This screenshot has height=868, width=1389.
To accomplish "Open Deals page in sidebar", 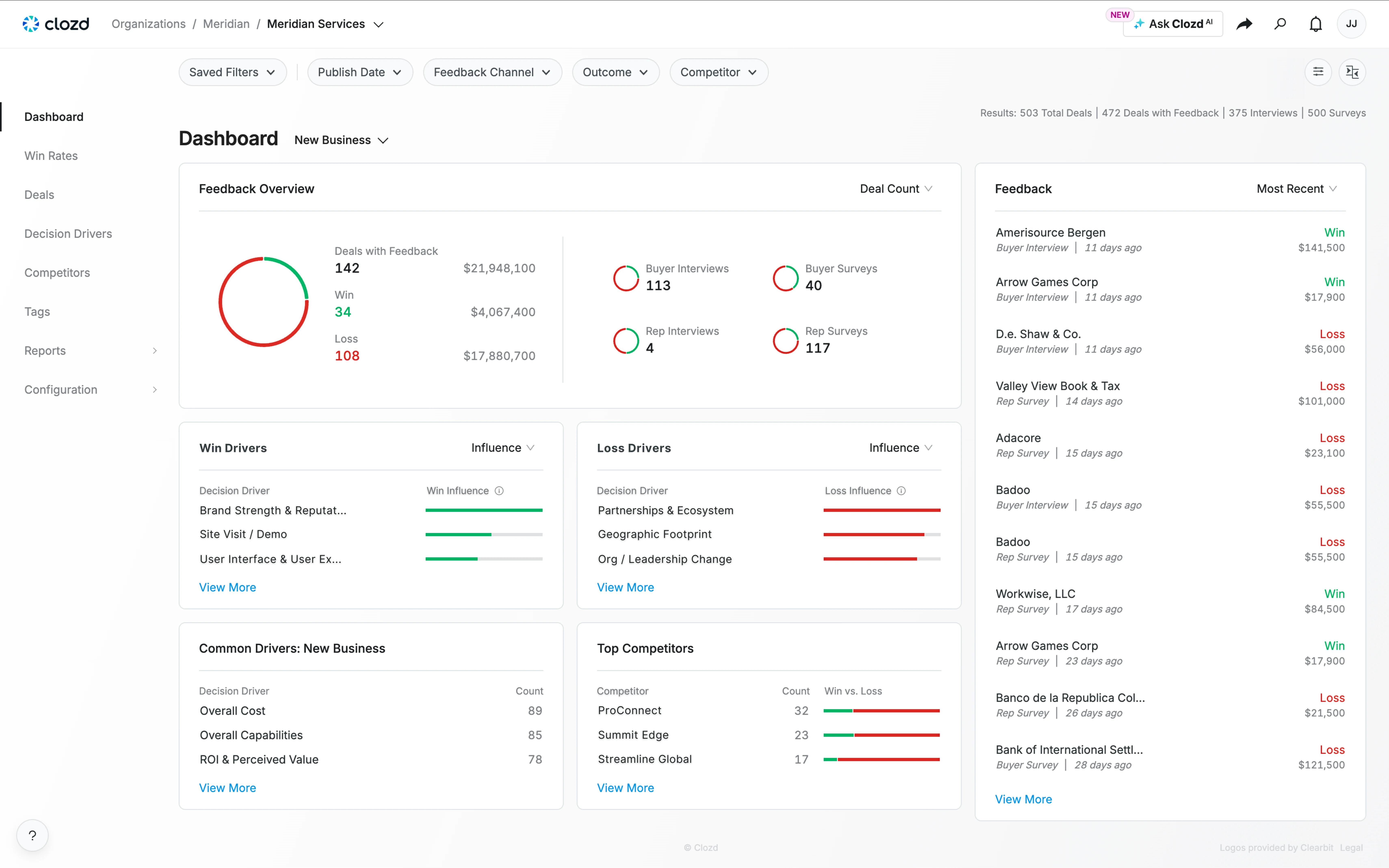I will [39, 195].
